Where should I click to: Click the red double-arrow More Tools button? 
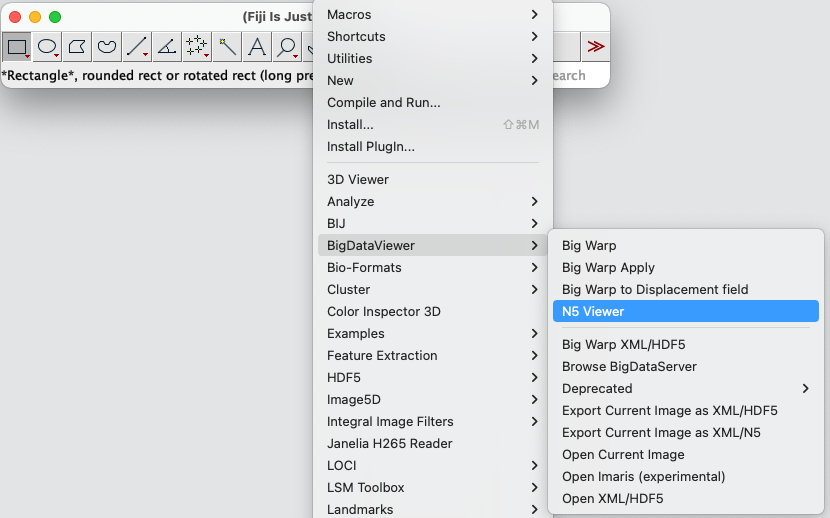point(596,47)
